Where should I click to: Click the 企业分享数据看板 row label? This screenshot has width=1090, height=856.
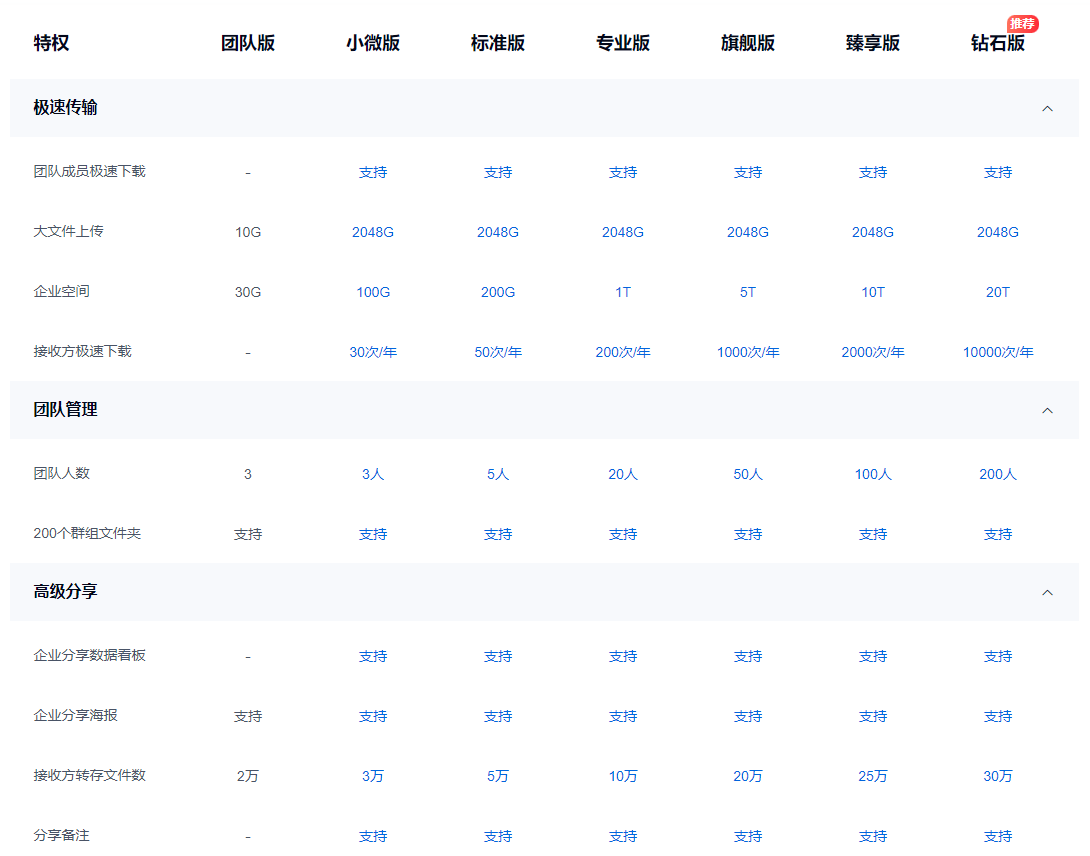[89, 655]
